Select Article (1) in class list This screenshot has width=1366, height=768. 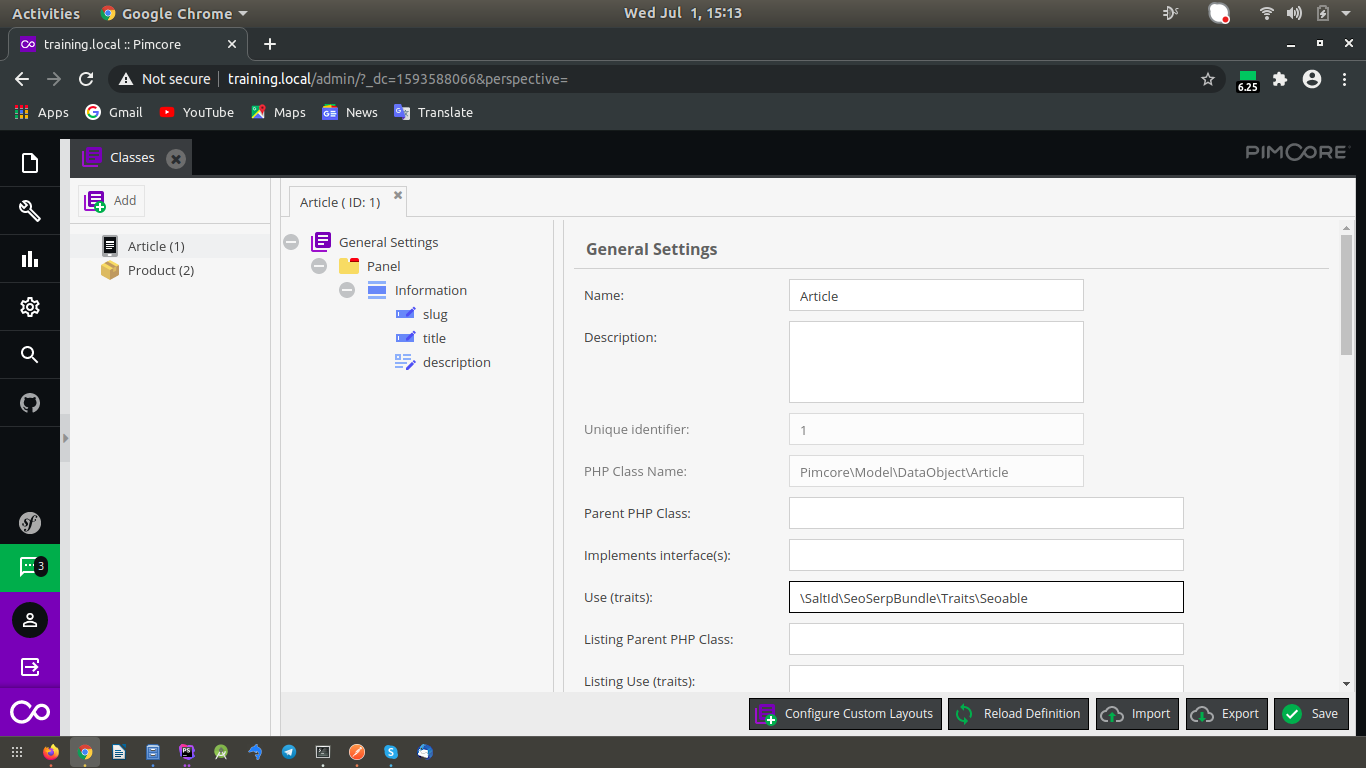(x=170, y=246)
